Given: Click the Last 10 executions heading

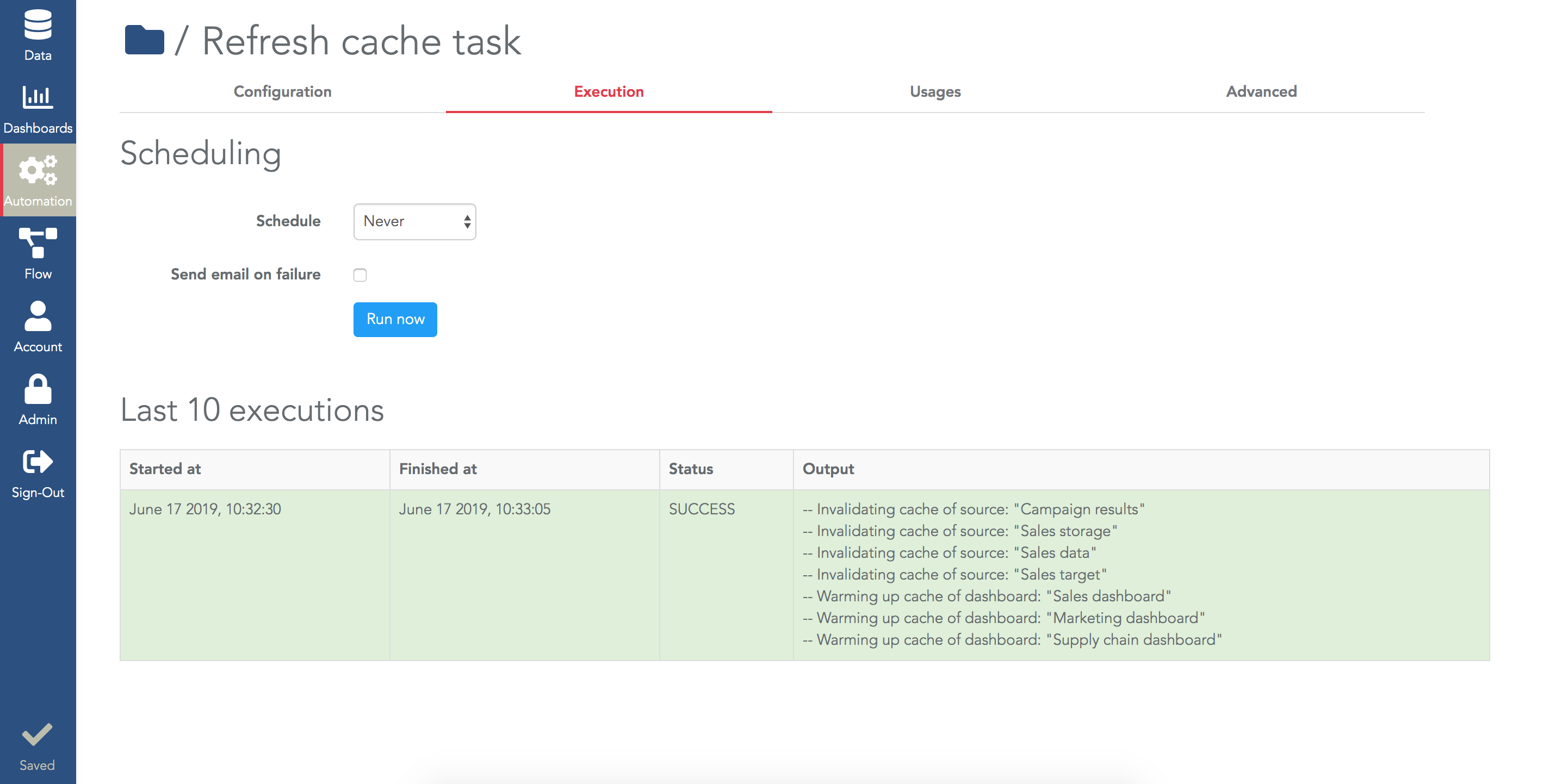Looking at the screenshot, I should pos(252,410).
